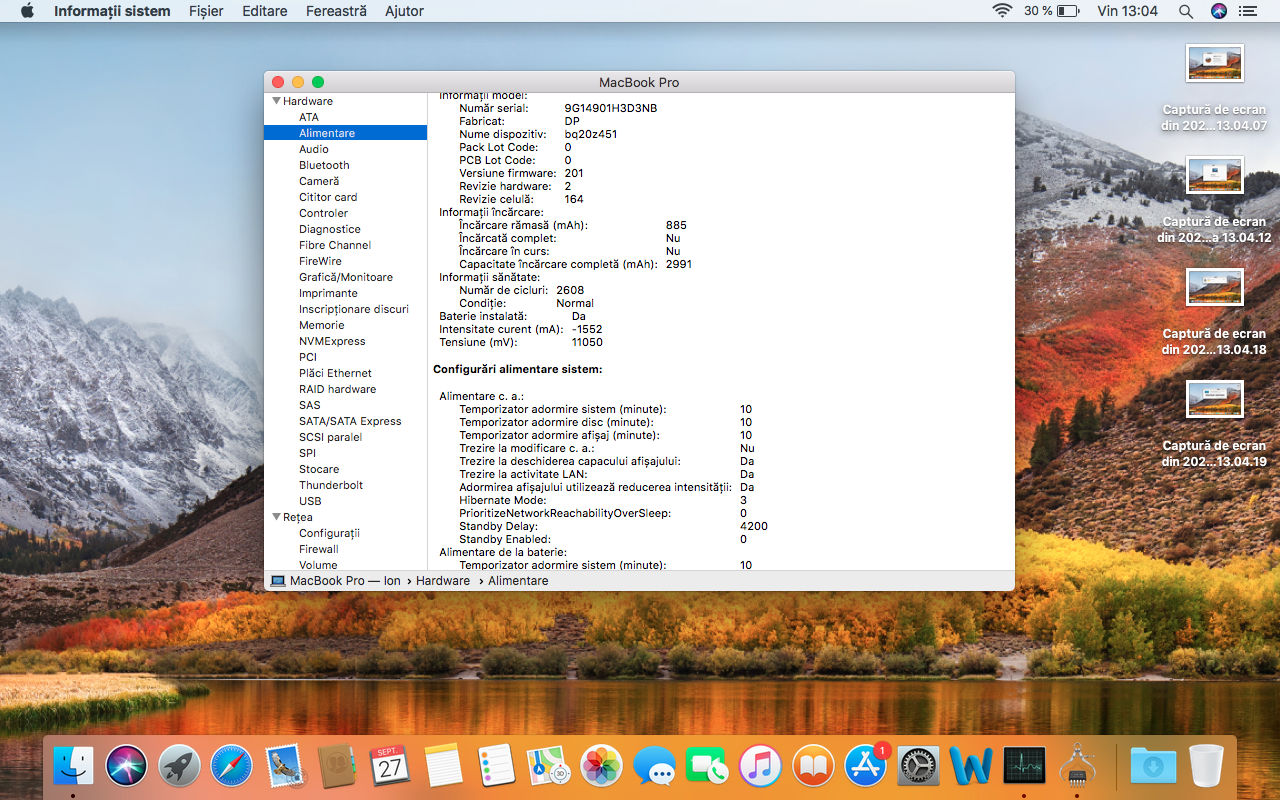
Task: Click the clock Vin 13:04
Action: coord(1127,11)
